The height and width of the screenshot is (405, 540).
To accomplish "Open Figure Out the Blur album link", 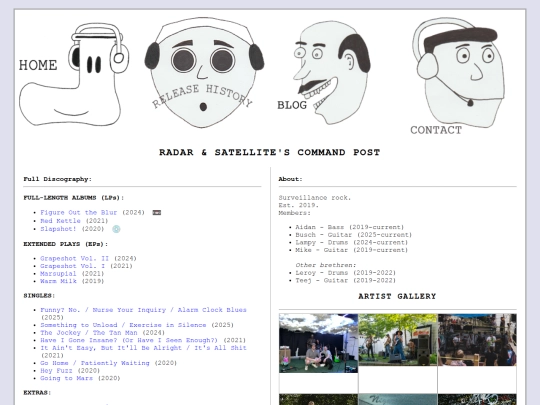I will click(x=79, y=212).
